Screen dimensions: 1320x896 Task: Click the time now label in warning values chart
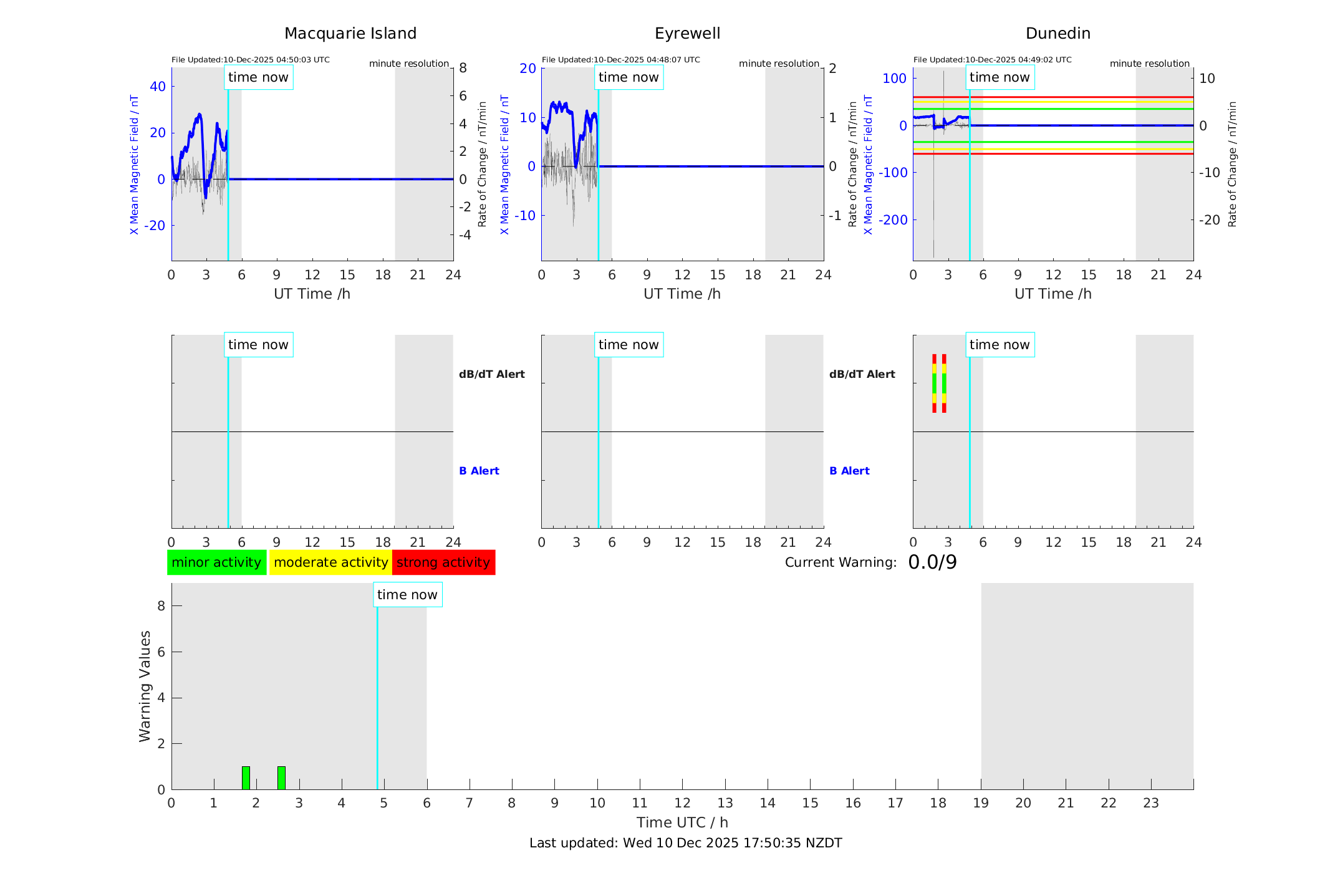coord(407,595)
